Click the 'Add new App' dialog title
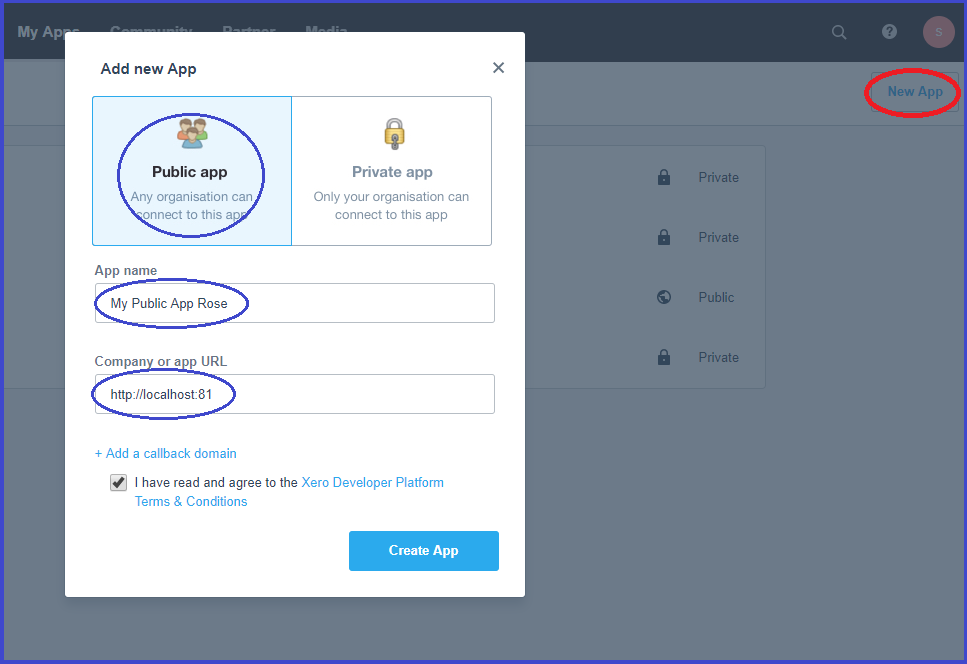 pos(149,68)
